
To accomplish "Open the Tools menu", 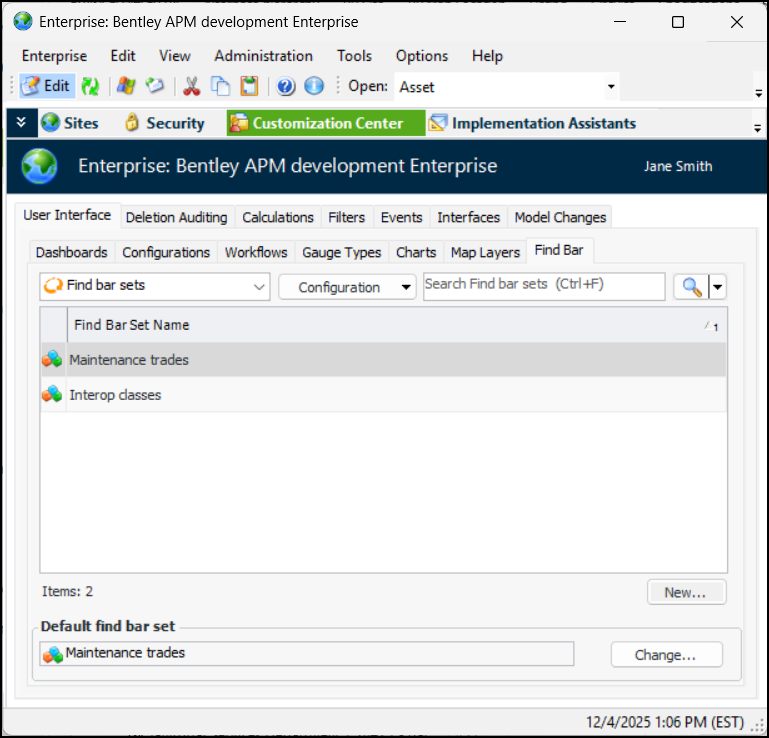I will [x=354, y=56].
